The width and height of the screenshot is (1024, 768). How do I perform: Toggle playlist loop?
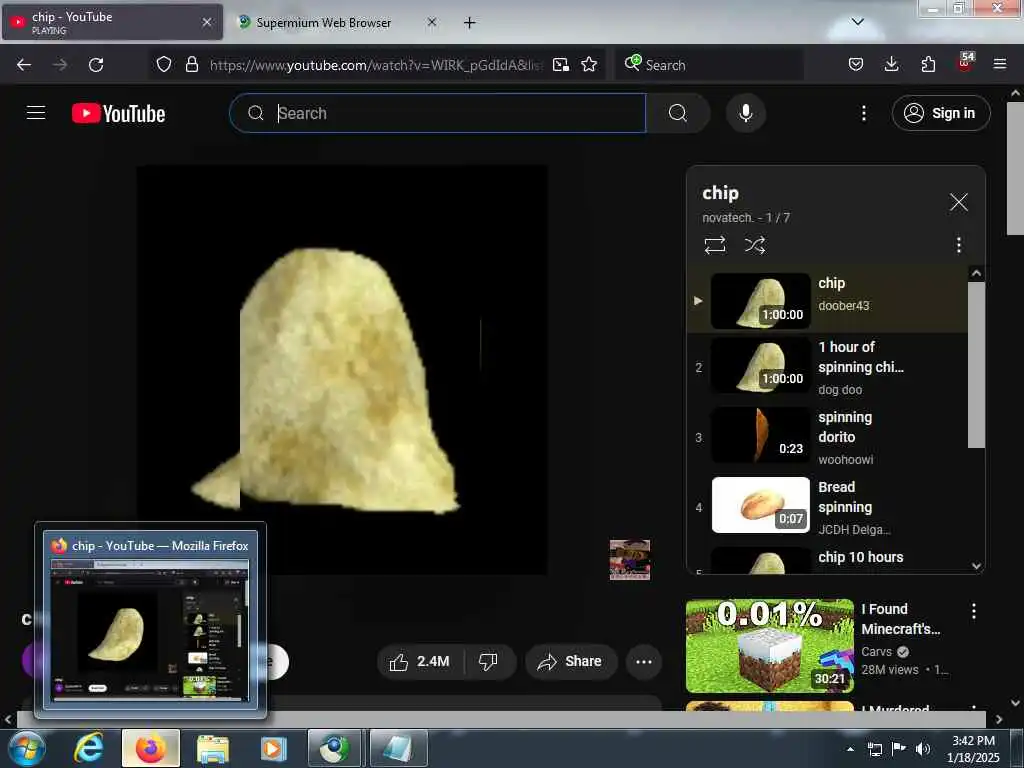click(x=714, y=245)
